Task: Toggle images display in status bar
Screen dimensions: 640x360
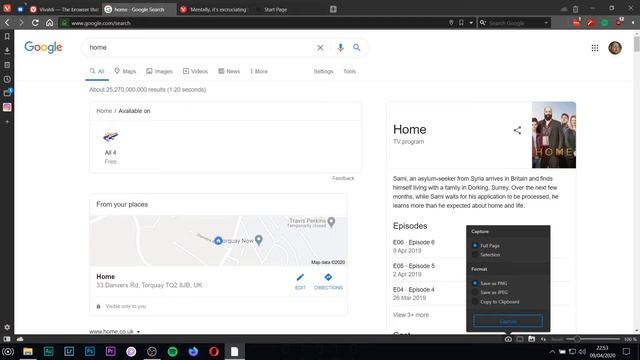Action: click(x=531, y=339)
